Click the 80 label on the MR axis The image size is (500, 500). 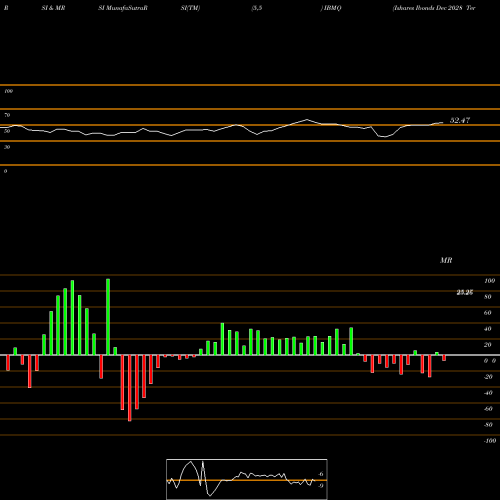coord(488,297)
